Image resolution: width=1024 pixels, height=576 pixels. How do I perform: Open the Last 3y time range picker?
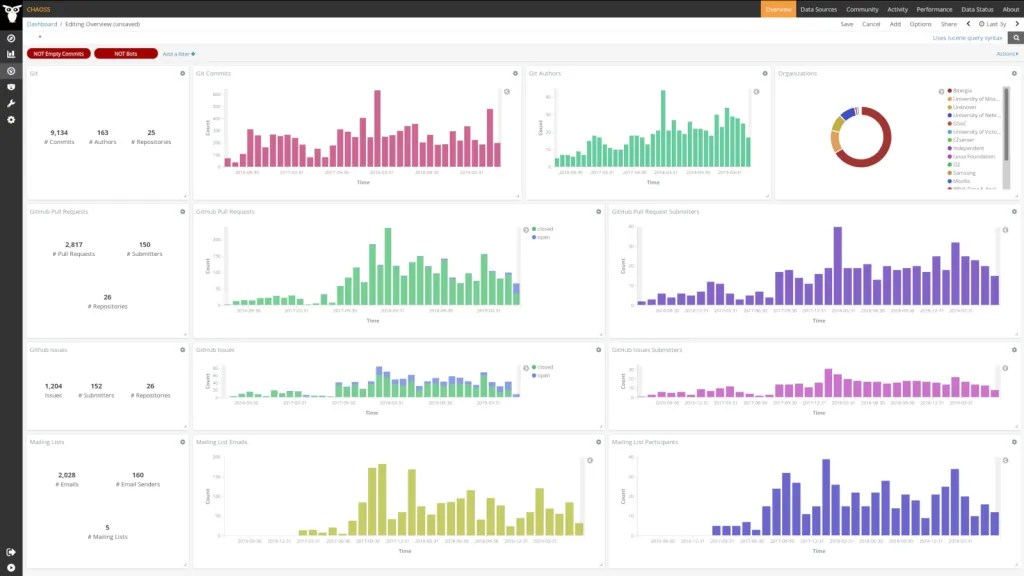pos(995,23)
